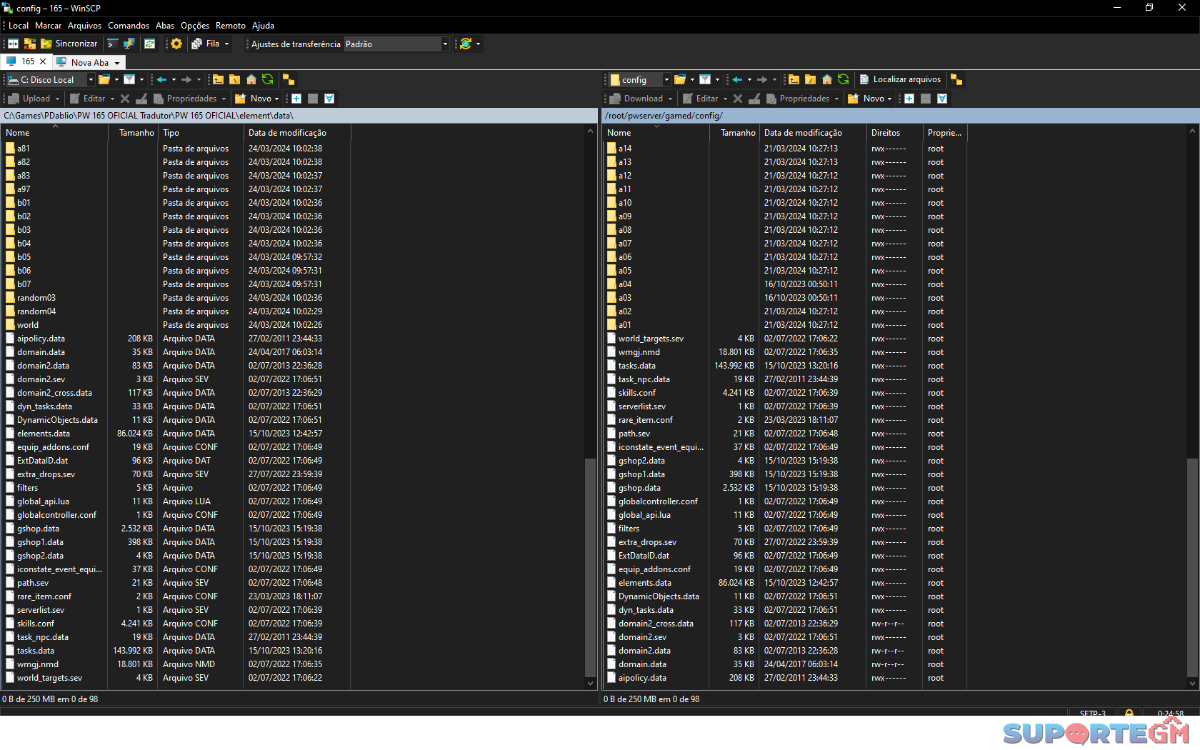The width and height of the screenshot is (1200, 750).
Task: Click the remote panel directory tree icon
Action: (x=956, y=79)
